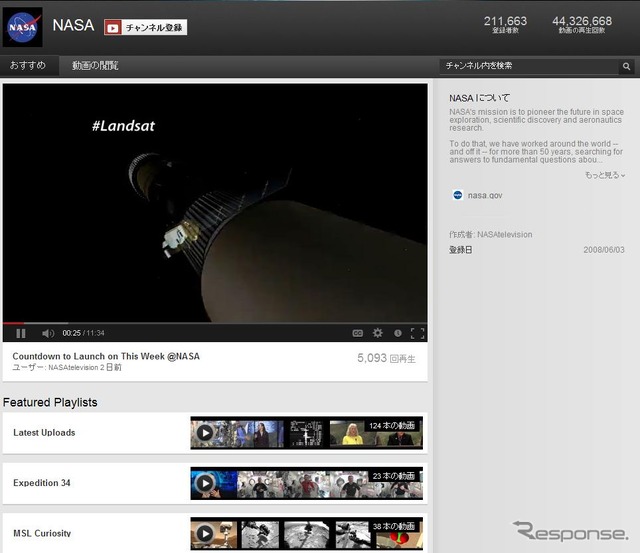Open the Latest Uploads playlist
This screenshot has width=640, height=553.
44,433
